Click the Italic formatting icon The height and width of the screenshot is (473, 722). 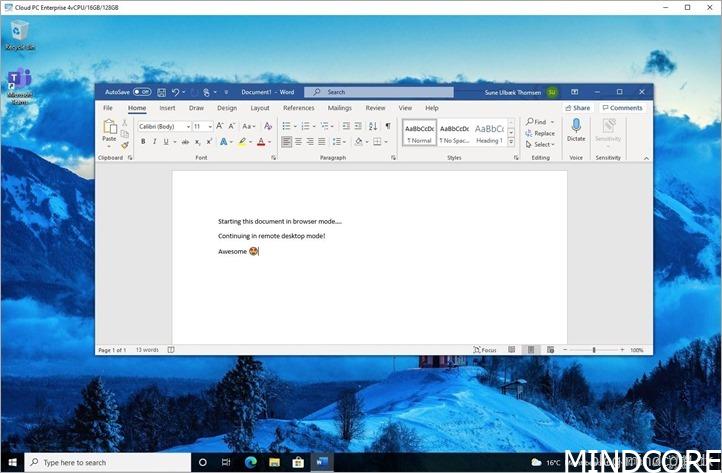[x=154, y=142]
